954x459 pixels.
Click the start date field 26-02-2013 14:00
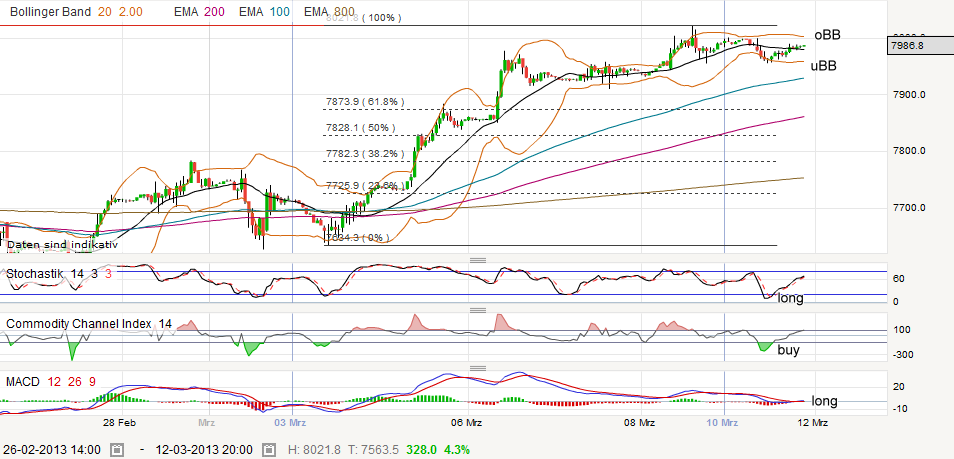pyautogui.click(x=50, y=450)
